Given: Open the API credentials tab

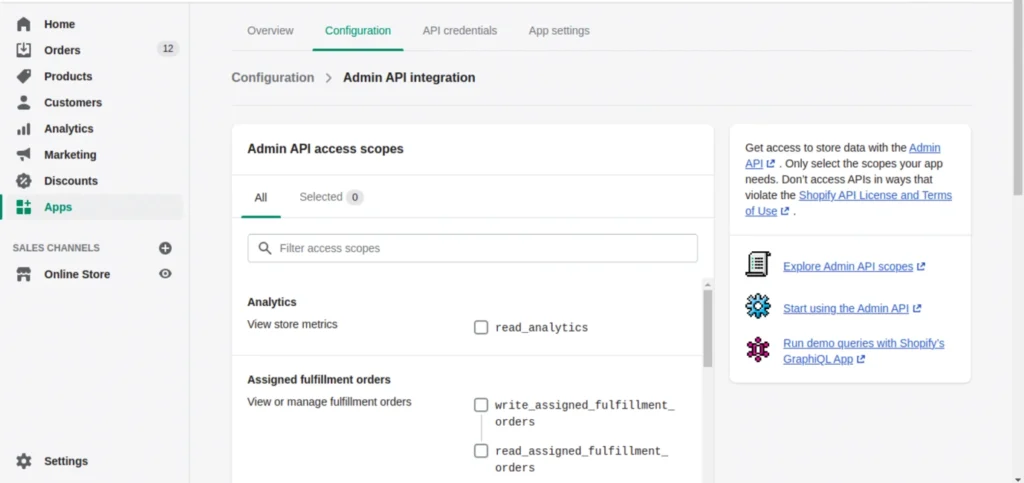Looking at the screenshot, I should click(x=460, y=31).
